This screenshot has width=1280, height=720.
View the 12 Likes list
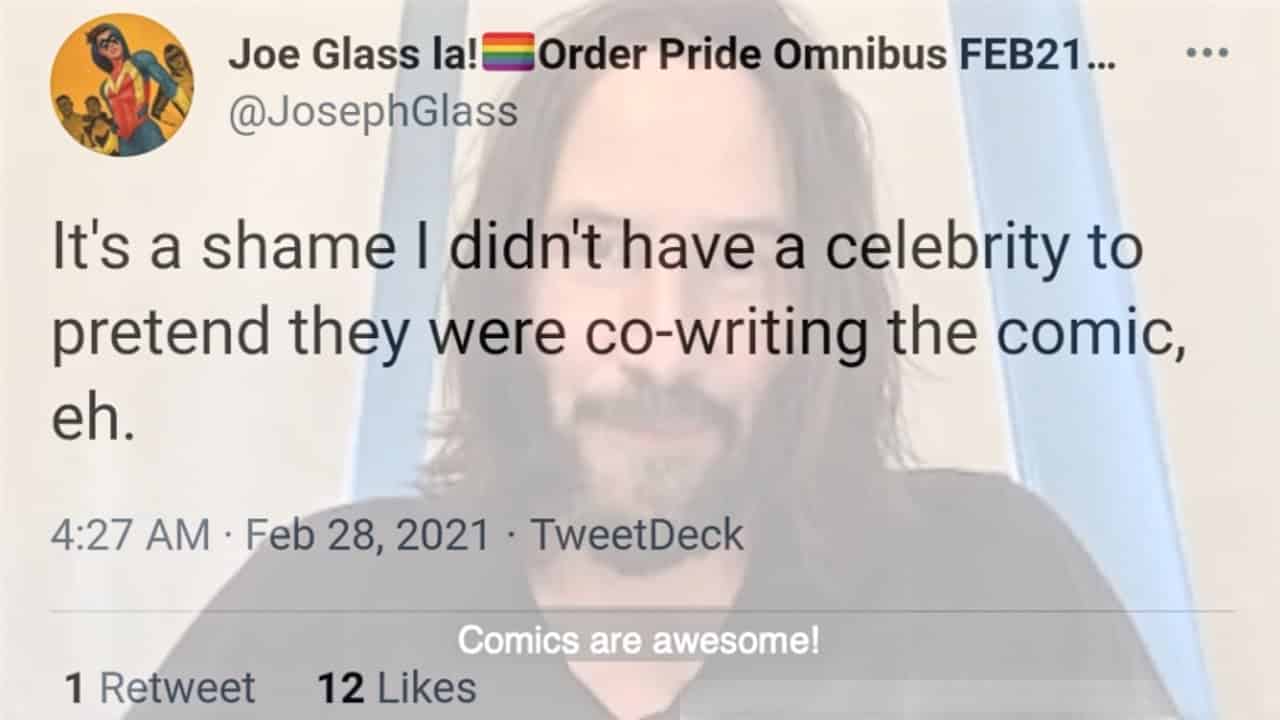click(396, 688)
